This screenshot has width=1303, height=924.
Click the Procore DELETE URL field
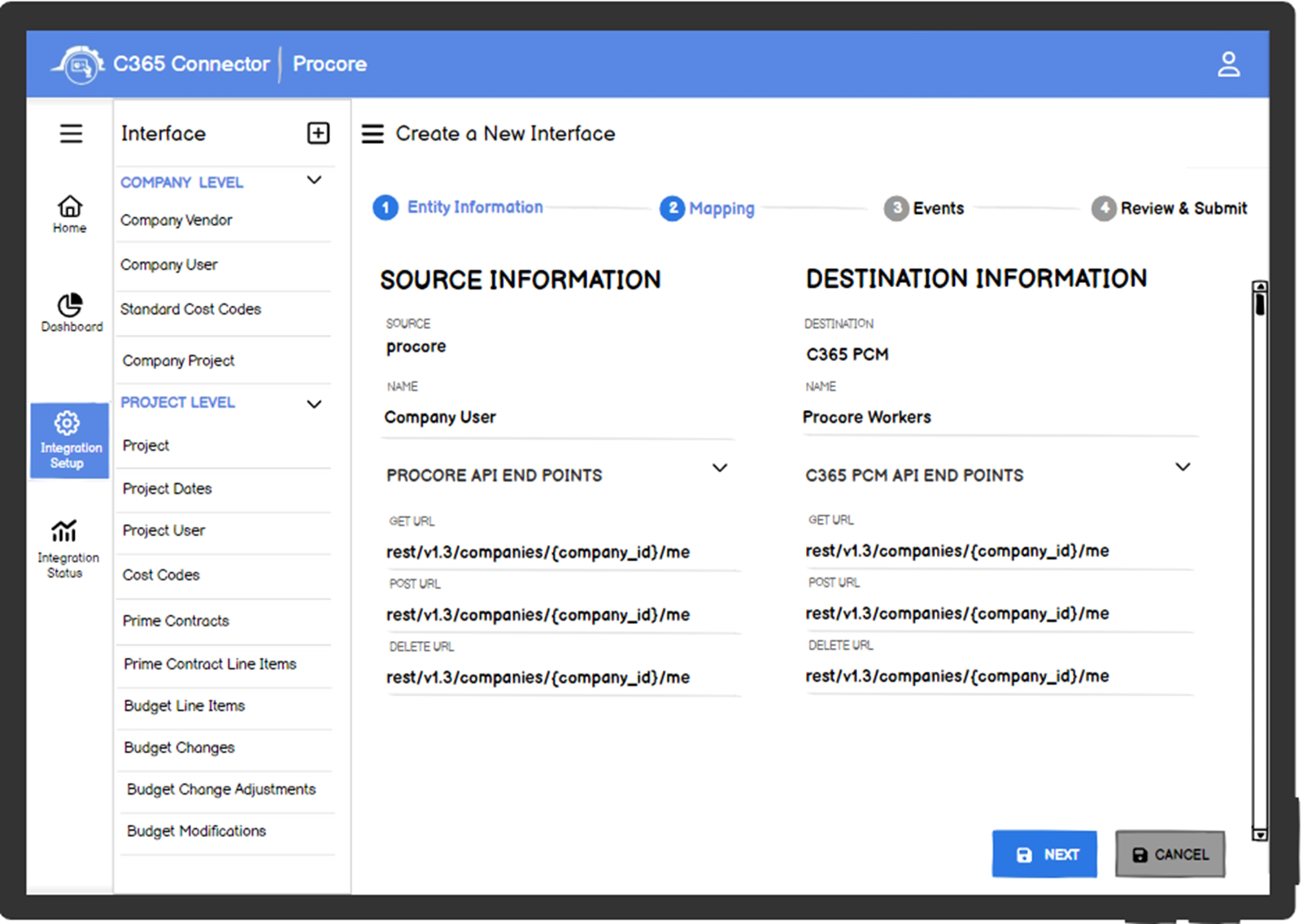(x=563, y=678)
